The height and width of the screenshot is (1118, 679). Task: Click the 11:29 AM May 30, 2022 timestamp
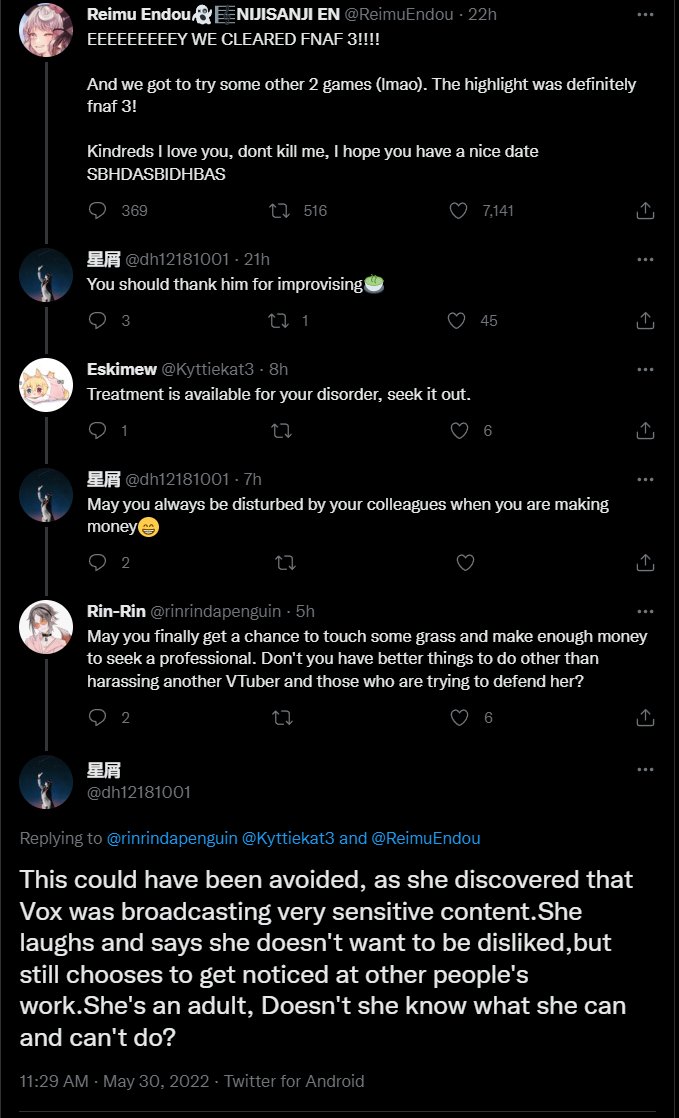(112, 1081)
